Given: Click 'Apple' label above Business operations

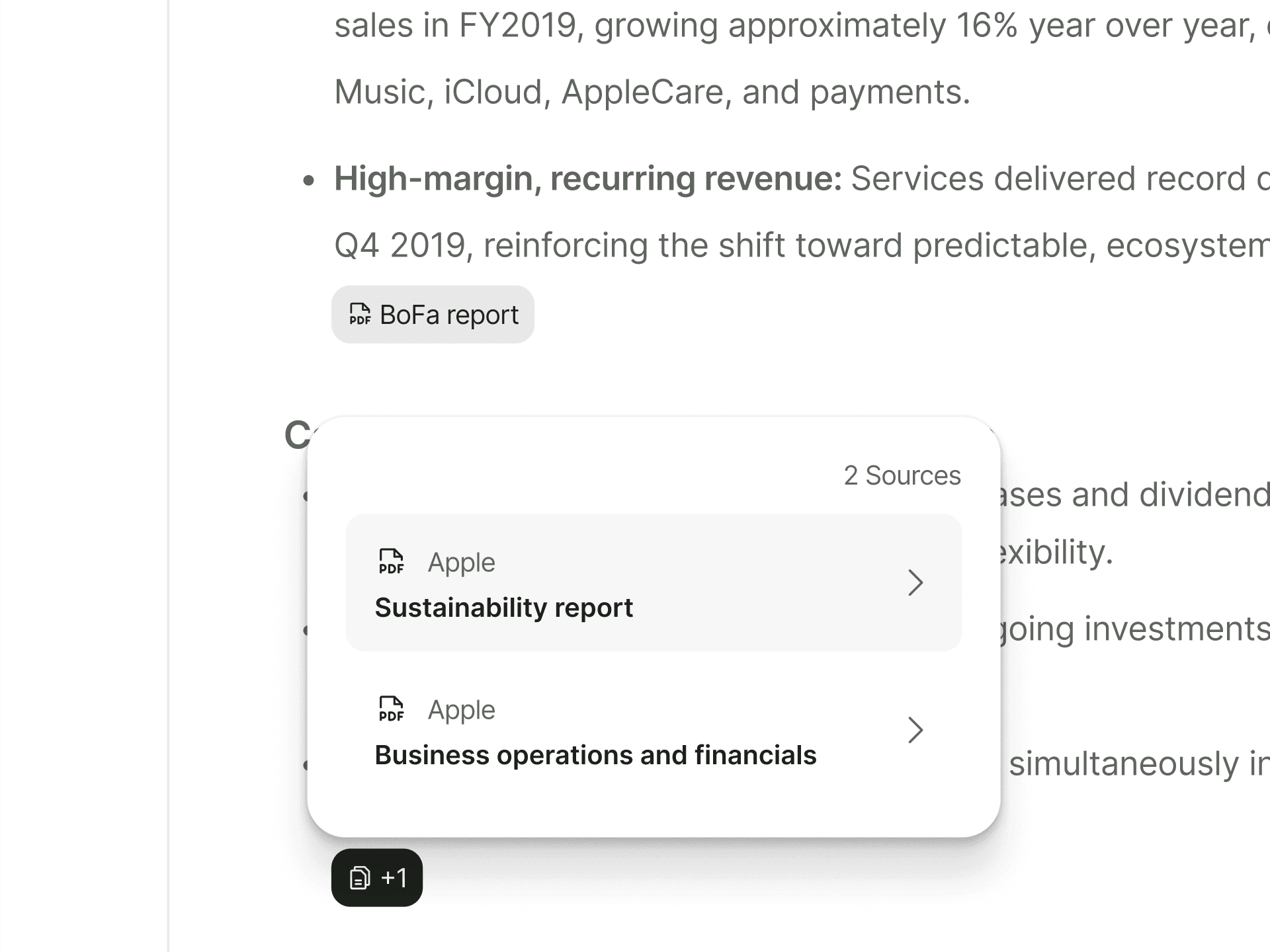Looking at the screenshot, I should (461, 710).
